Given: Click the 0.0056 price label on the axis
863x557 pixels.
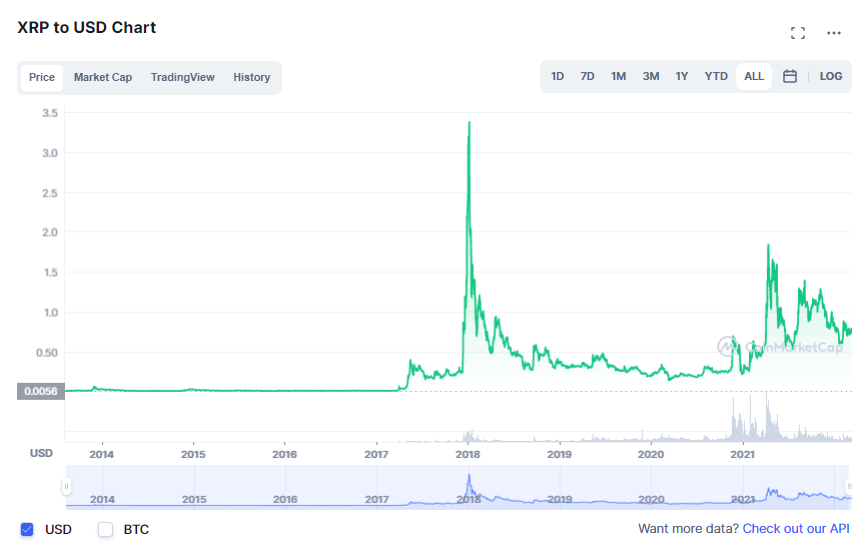Looking at the screenshot, I should click(41, 391).
